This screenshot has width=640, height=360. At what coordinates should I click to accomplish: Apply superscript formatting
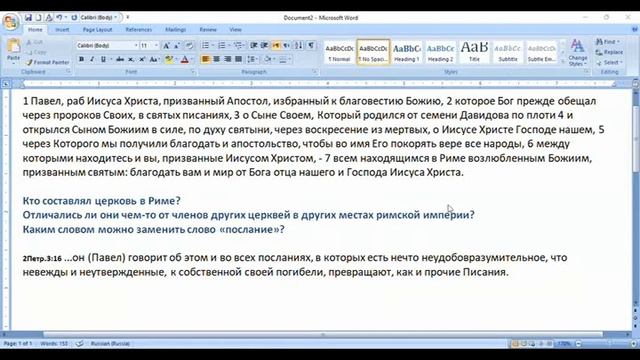point(142,60)
